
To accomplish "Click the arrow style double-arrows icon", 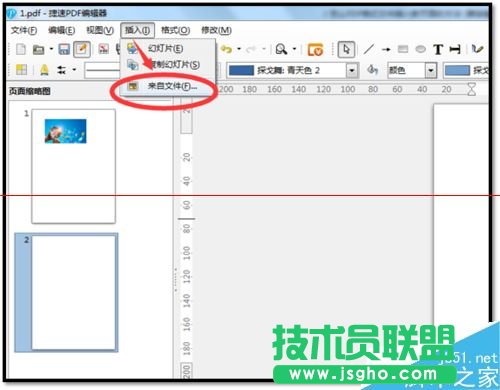I will pos(61,70).
